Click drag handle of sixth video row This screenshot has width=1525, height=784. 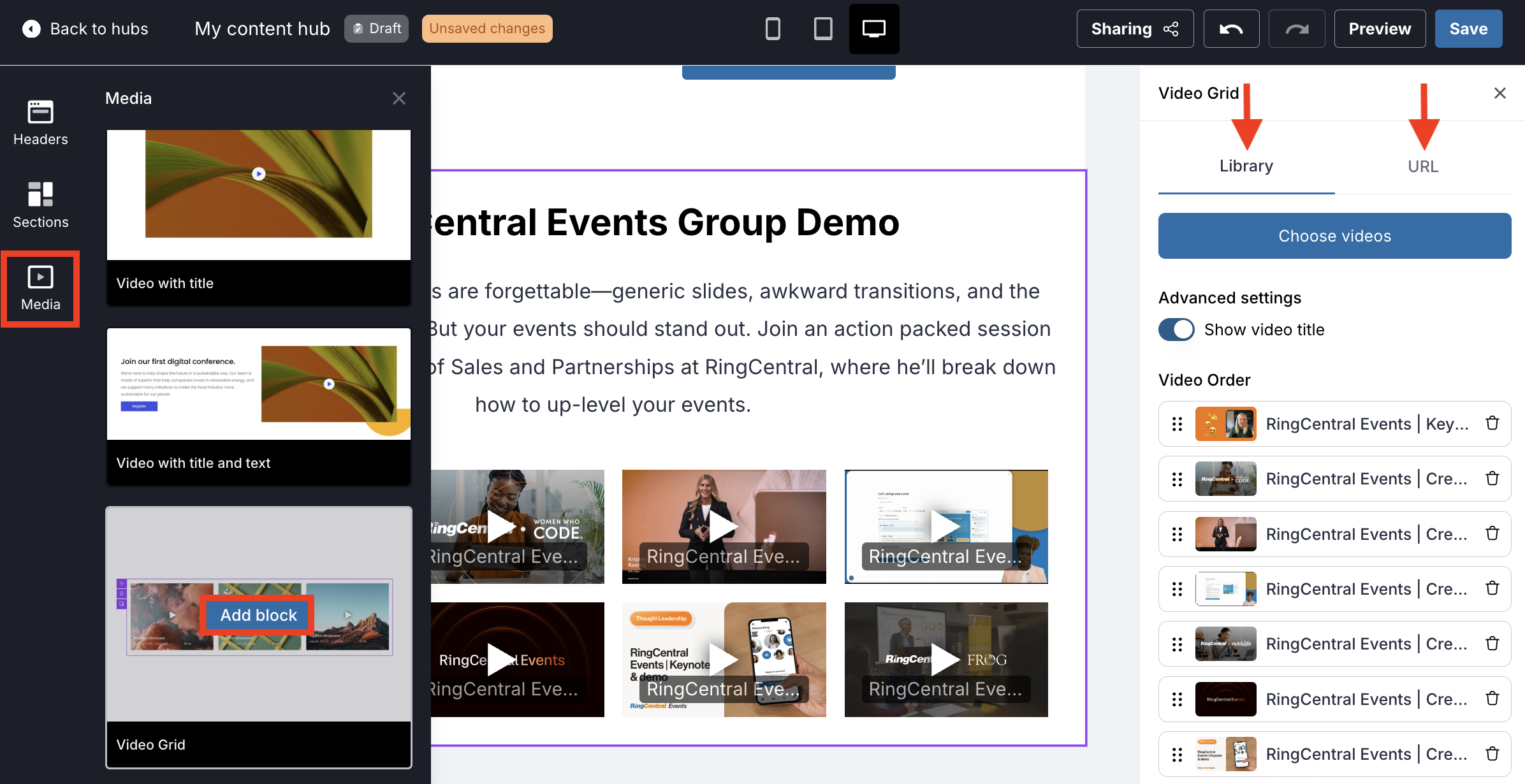pyautogui.click(x=1177, y=699)
